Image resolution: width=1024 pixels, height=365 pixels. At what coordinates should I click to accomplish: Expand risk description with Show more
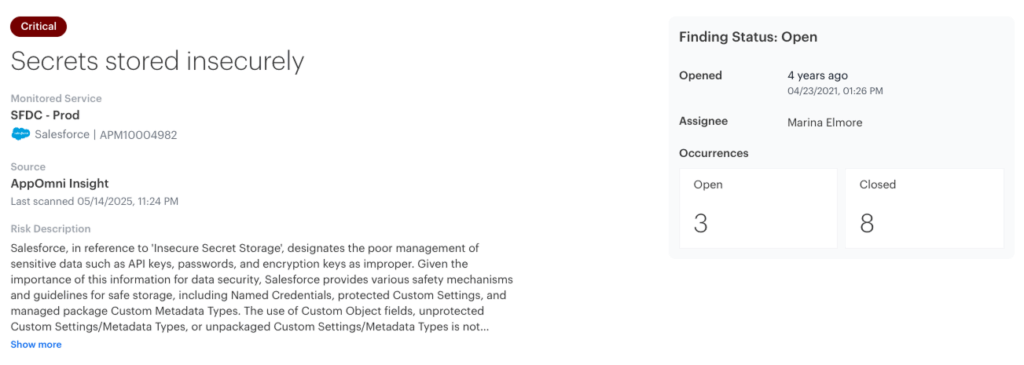click(x=36, y=344)
